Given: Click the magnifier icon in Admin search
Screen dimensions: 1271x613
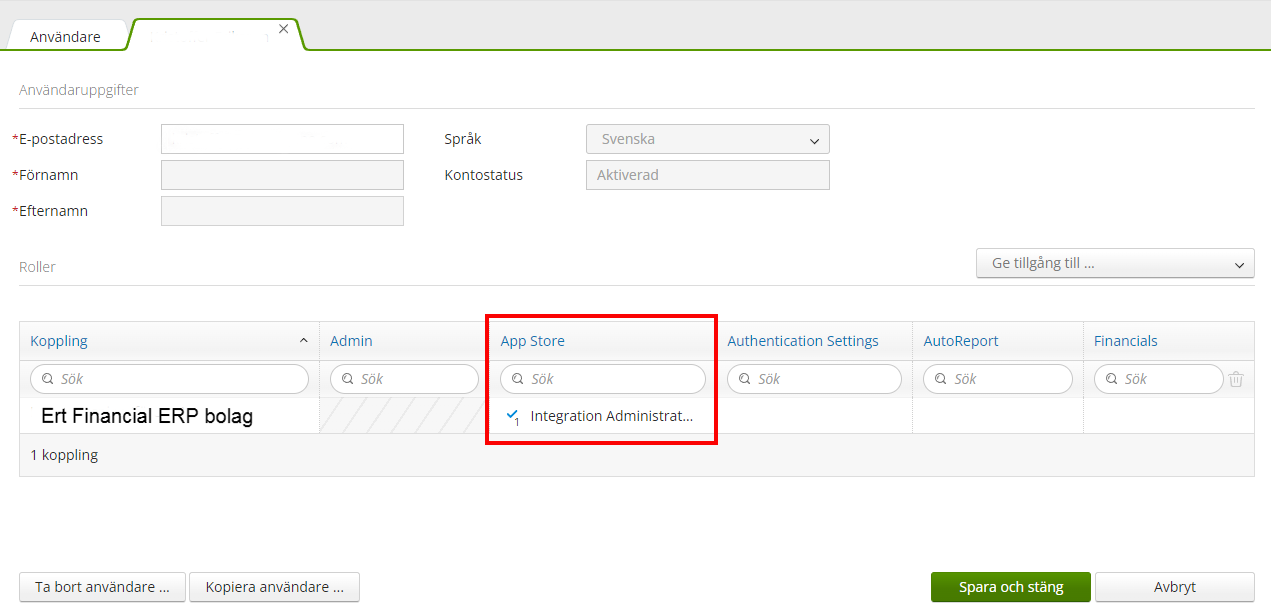Looking at the screenshot, I should 347,379.
